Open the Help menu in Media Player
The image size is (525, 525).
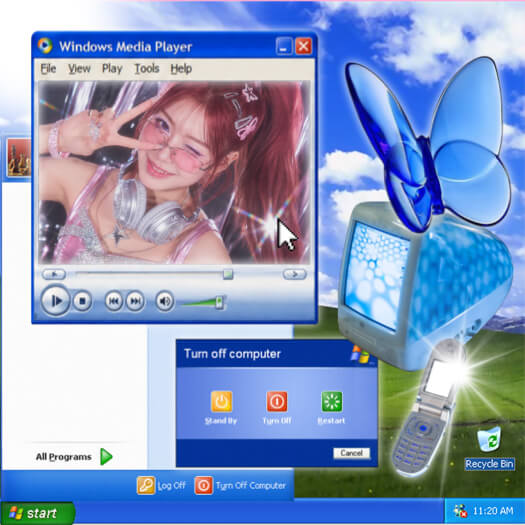(x=181, y=69)
